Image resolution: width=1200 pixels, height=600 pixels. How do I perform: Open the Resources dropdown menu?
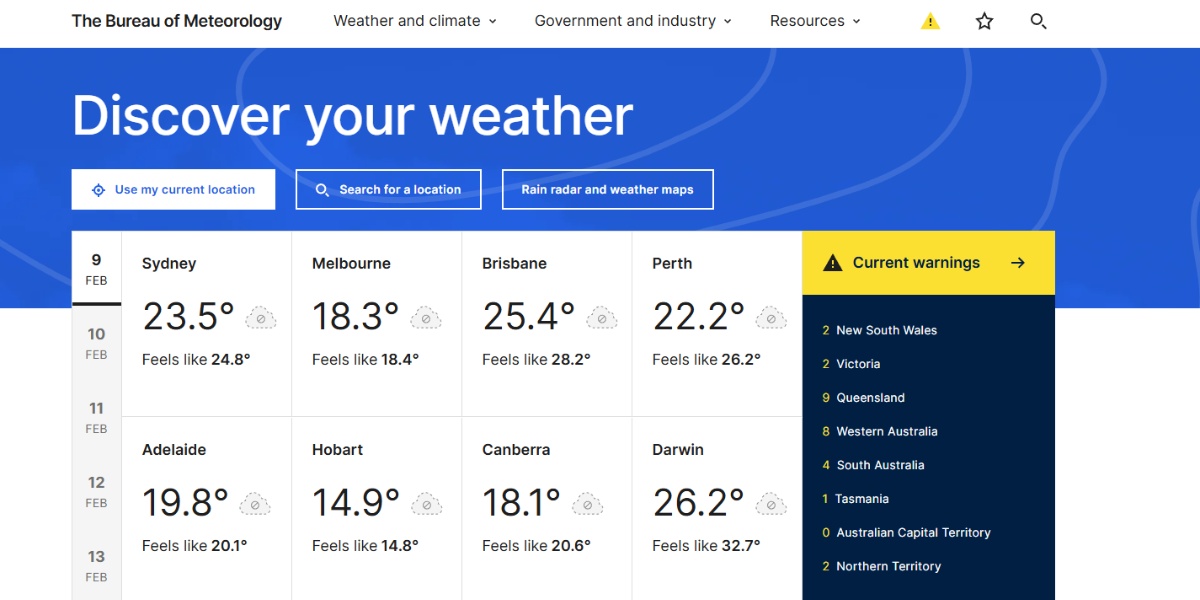(x=814, y=21)
